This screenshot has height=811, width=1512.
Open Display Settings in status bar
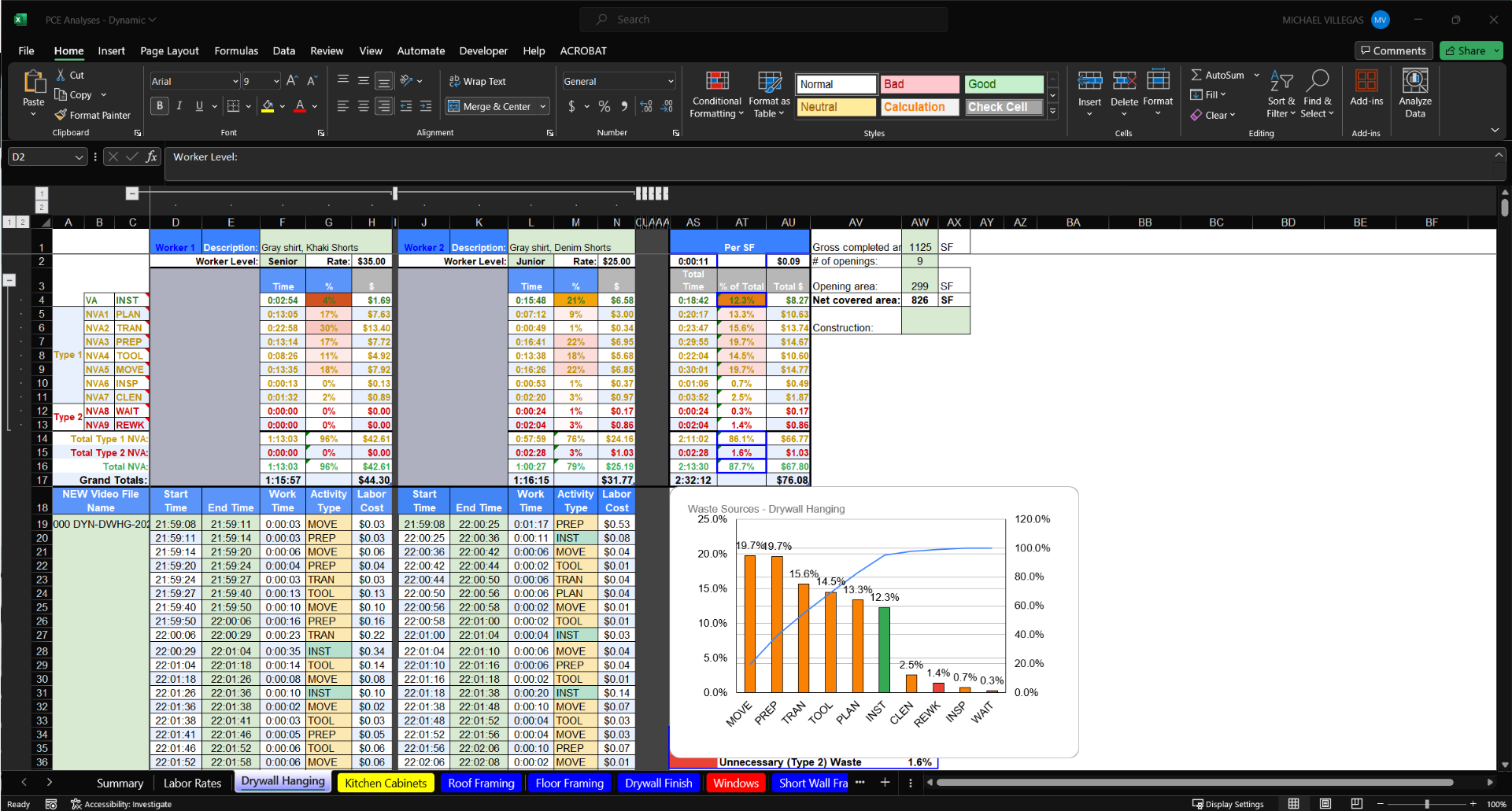pos(1228,804)
